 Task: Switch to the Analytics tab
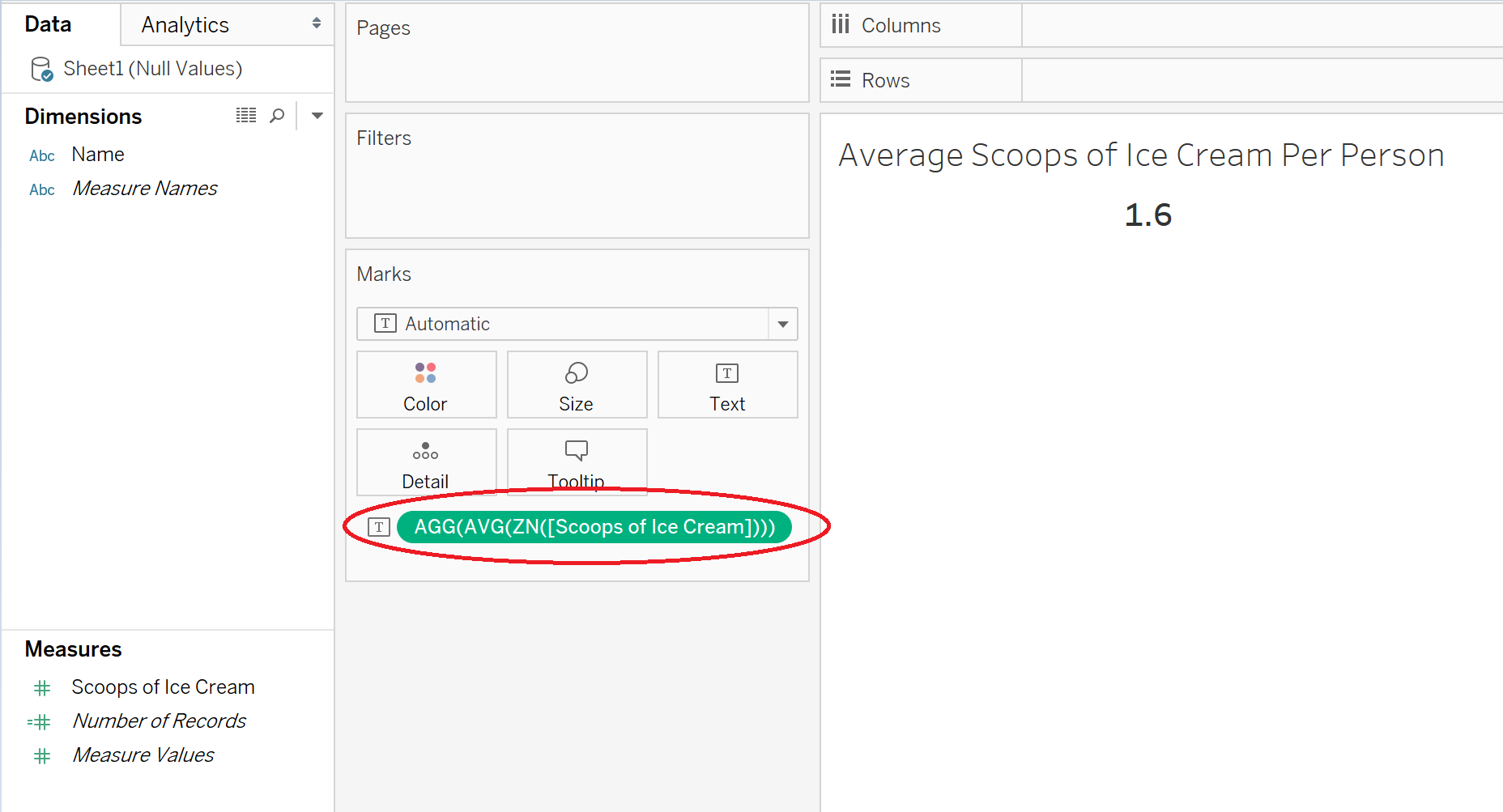[x=185, y=25]
